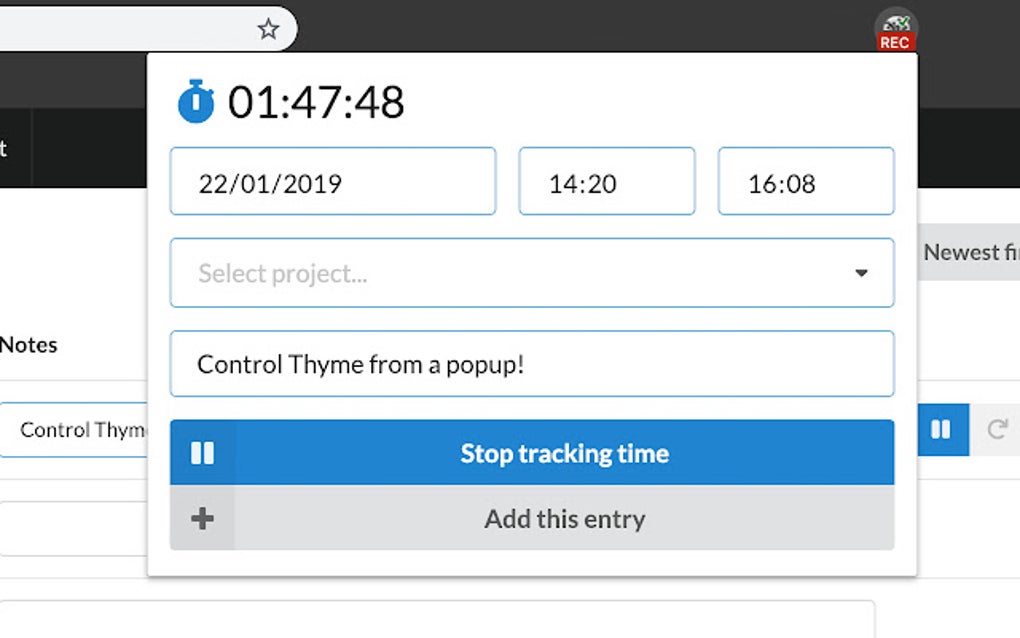Click the blue stopwatch icon in the popup
The image size is (1020, 638).
[196, 101]
